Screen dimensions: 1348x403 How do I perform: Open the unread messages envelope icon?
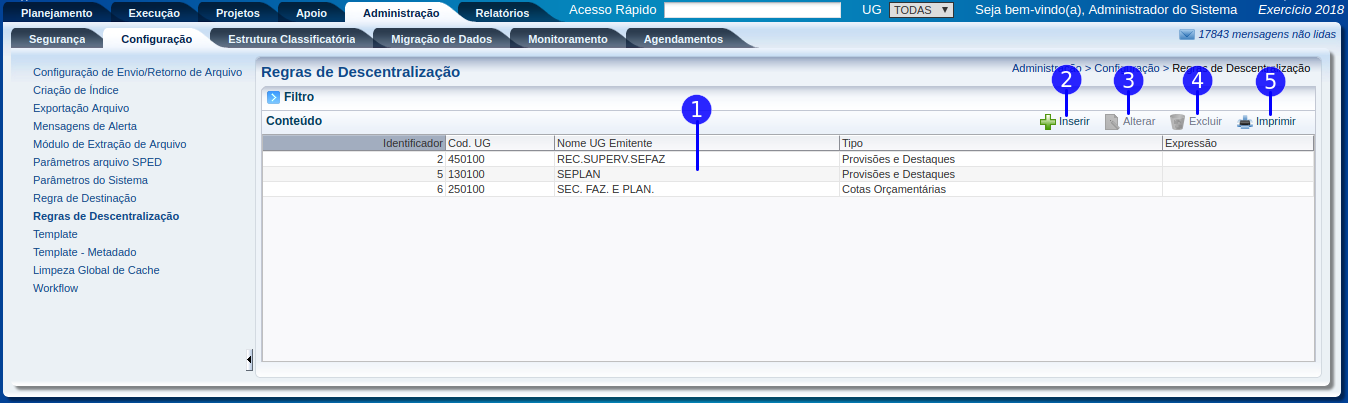tap(1187, 34)
